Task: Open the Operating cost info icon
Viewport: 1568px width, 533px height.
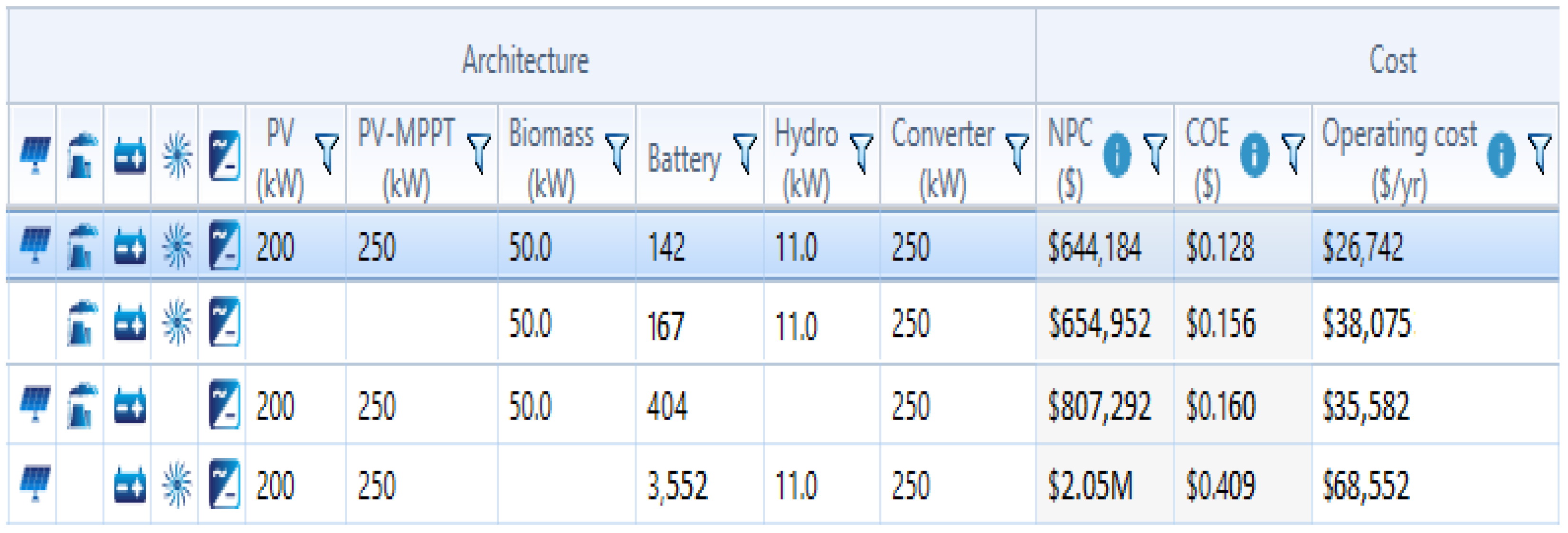Action: click(1501, 155)
